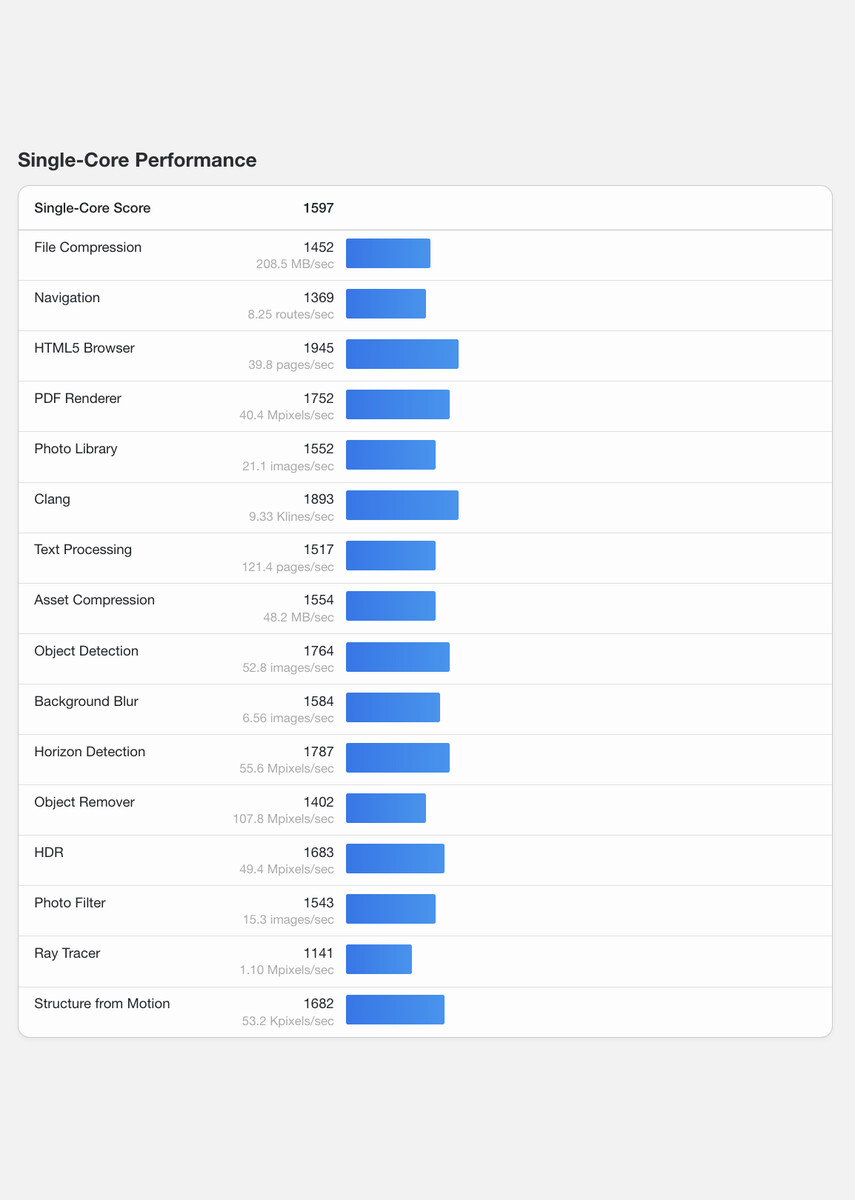Viewport: 855px width, 1200px height.
Task: Click the Single-Core Performance heading
Action: [137, 160]
